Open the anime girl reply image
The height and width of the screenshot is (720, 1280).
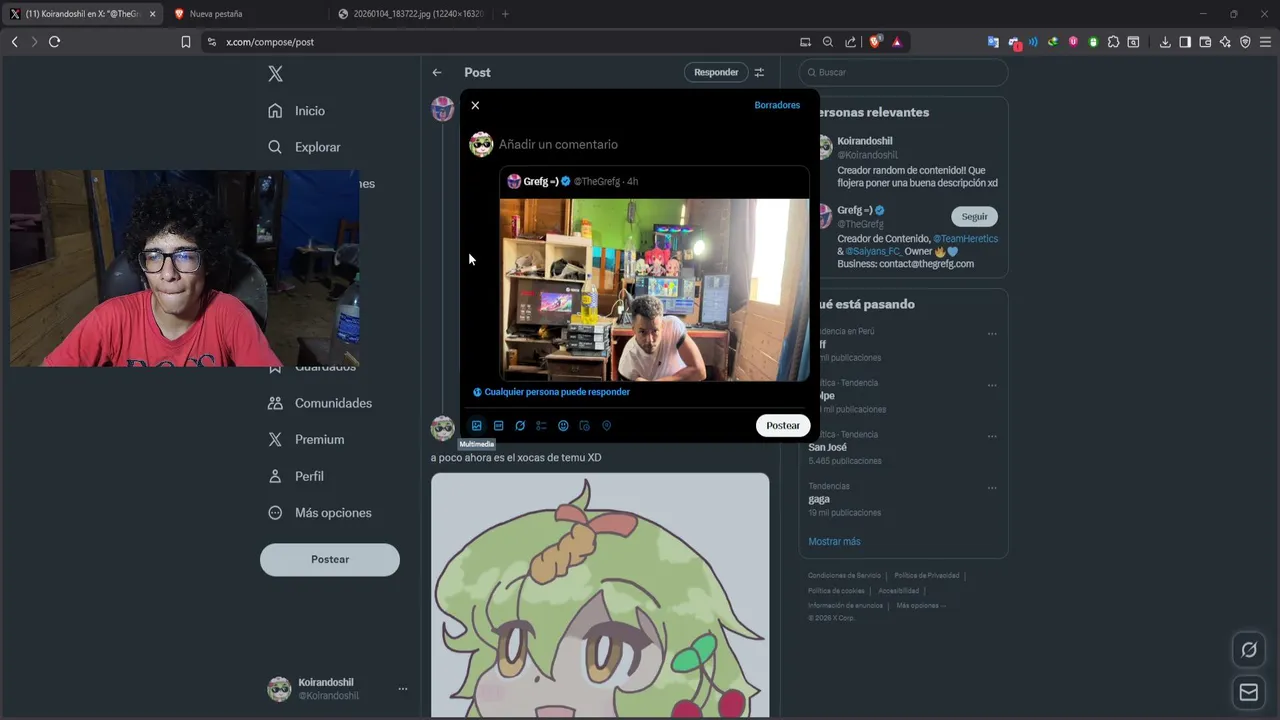(600, 596)
